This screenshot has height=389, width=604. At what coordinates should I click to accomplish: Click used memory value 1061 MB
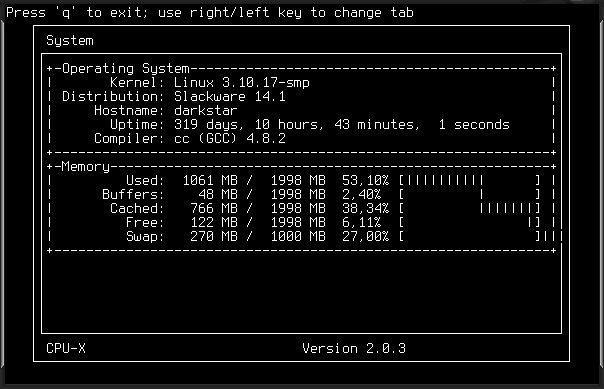(x=210, y=180)
